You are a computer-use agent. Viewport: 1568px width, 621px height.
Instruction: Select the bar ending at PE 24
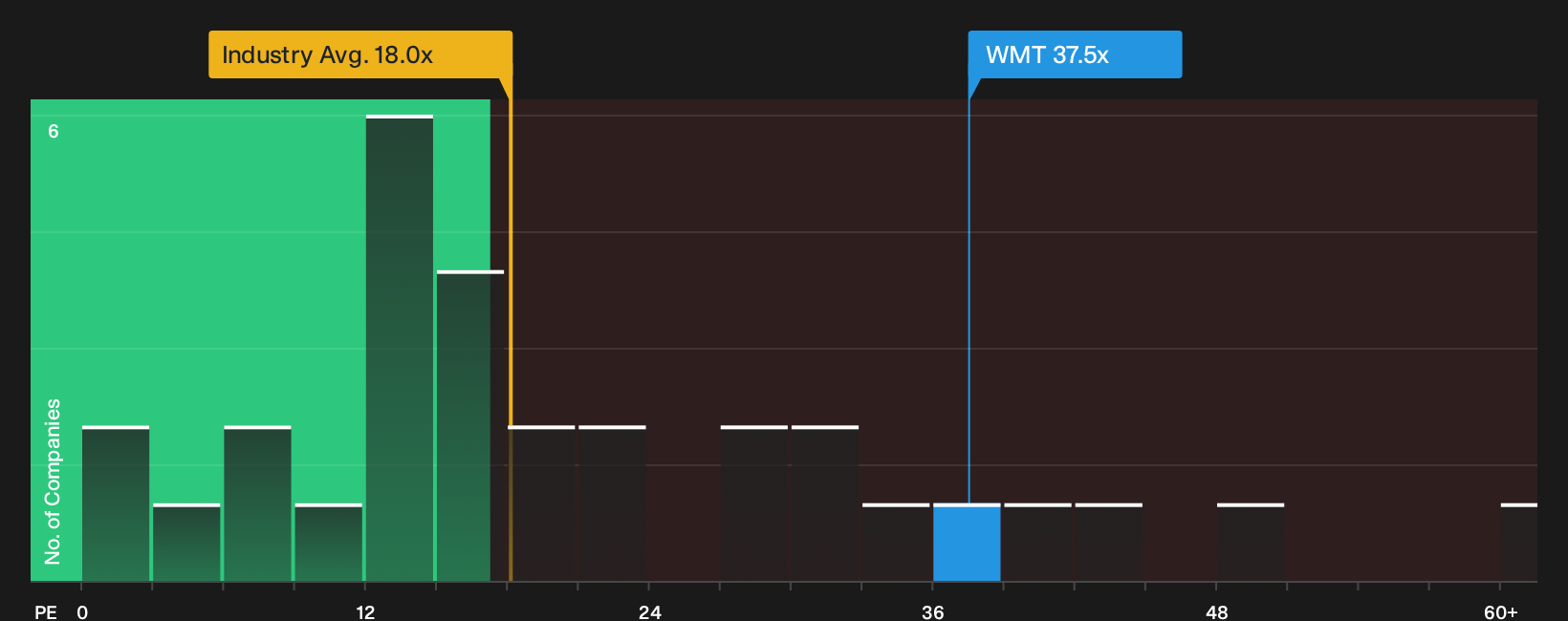click(612, 503)
